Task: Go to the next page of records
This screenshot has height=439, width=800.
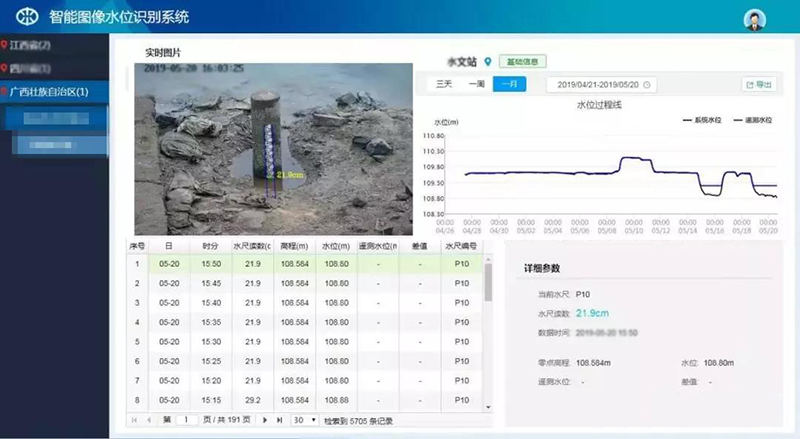Action: pos(264,420)
